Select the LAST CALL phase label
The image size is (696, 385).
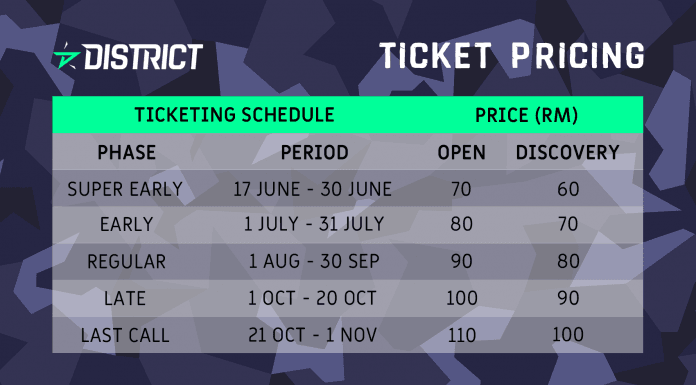click(x=125, y=335)
